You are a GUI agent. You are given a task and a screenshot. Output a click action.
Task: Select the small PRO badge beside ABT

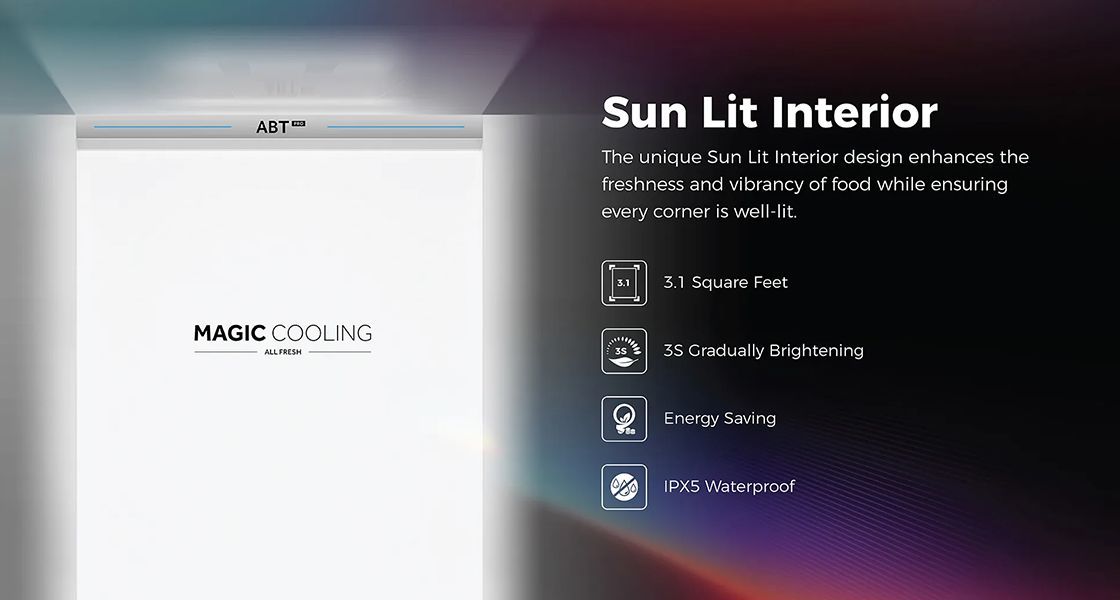click(x=297, y=123)
